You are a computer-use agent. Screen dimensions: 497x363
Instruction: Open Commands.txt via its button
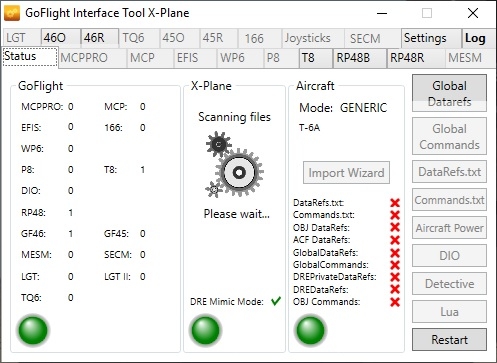(449, 200)
